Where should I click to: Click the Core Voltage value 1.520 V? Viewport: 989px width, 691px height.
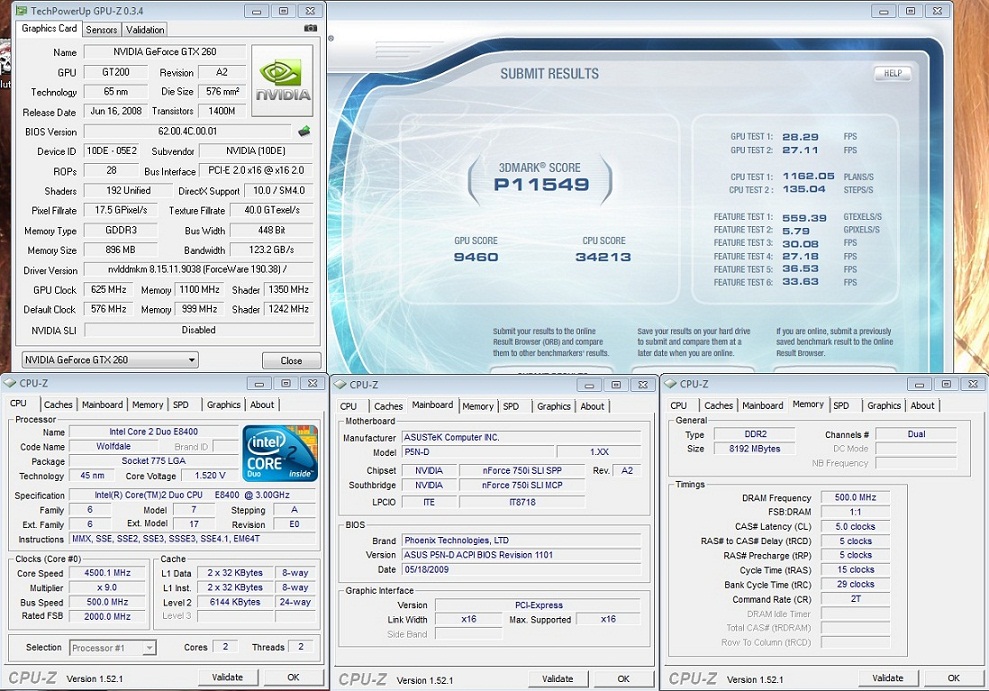click(210, 475)
